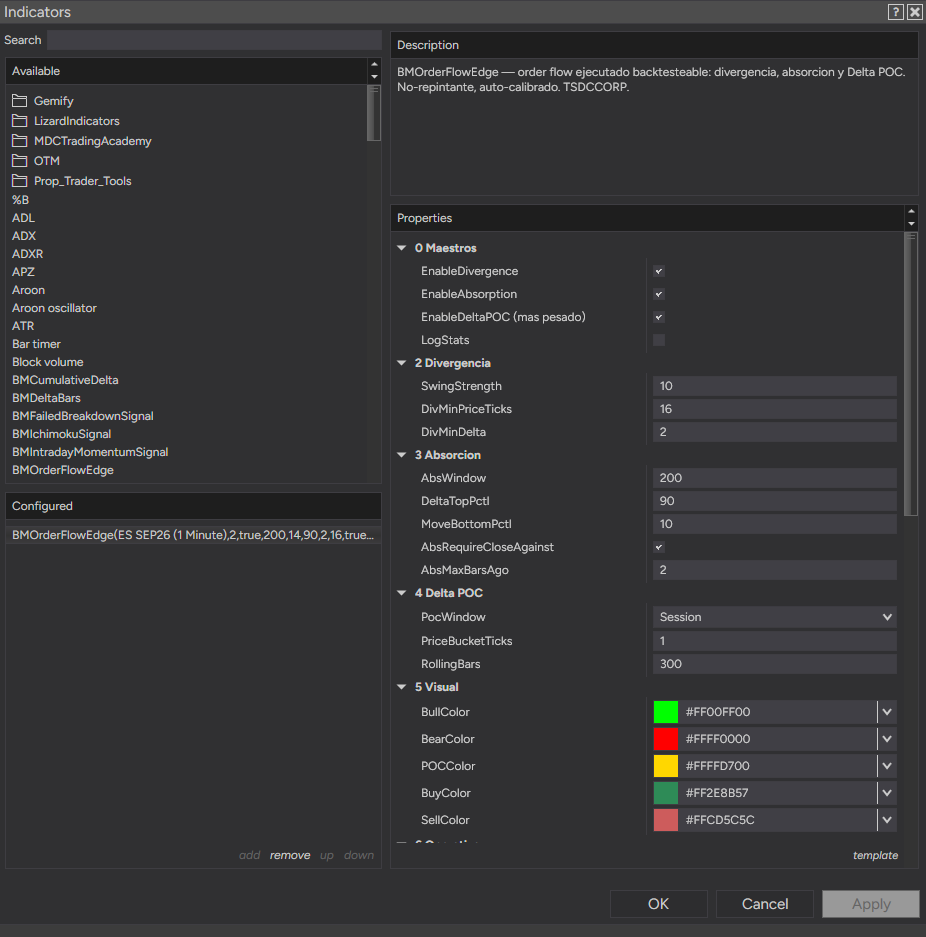Toggle AbsRequireCloseAgainst checkbox

tap(659, 547)
